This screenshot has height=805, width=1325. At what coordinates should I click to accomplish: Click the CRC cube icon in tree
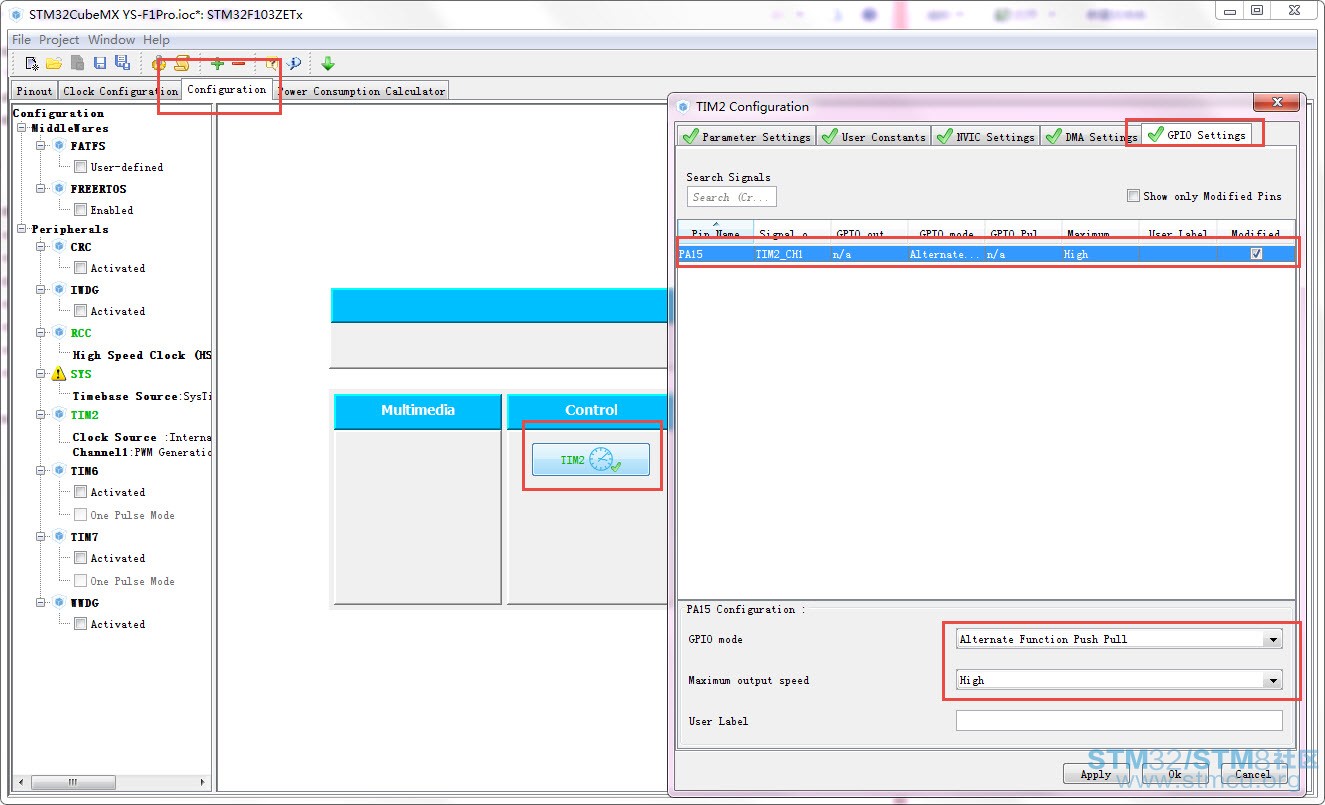59,246
